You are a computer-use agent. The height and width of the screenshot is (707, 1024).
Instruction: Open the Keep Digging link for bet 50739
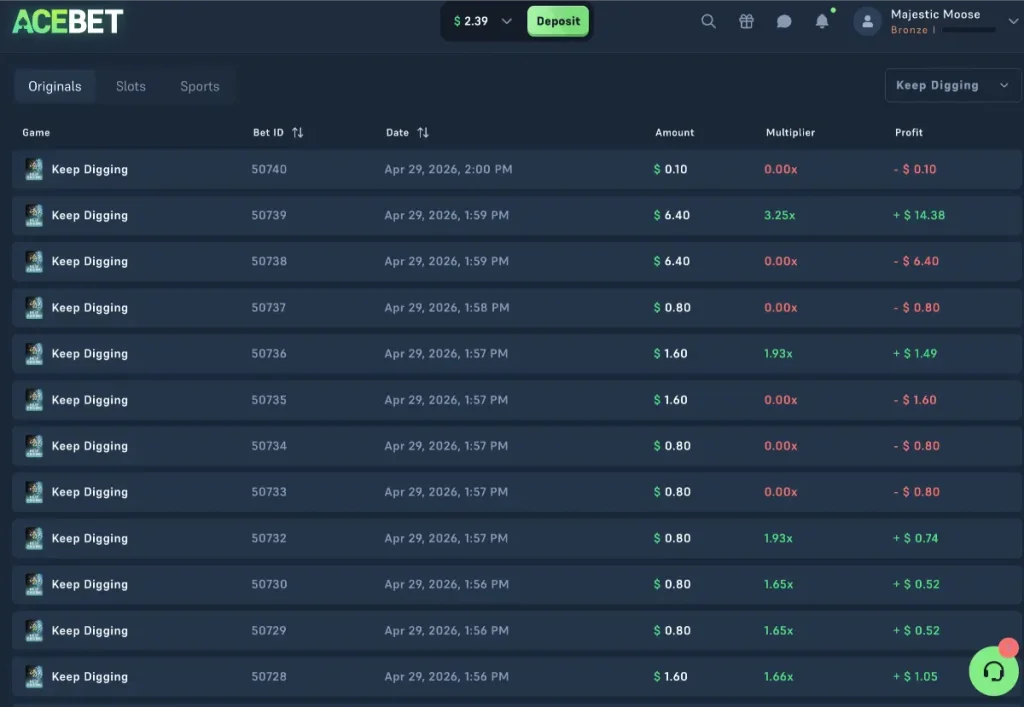90,215
